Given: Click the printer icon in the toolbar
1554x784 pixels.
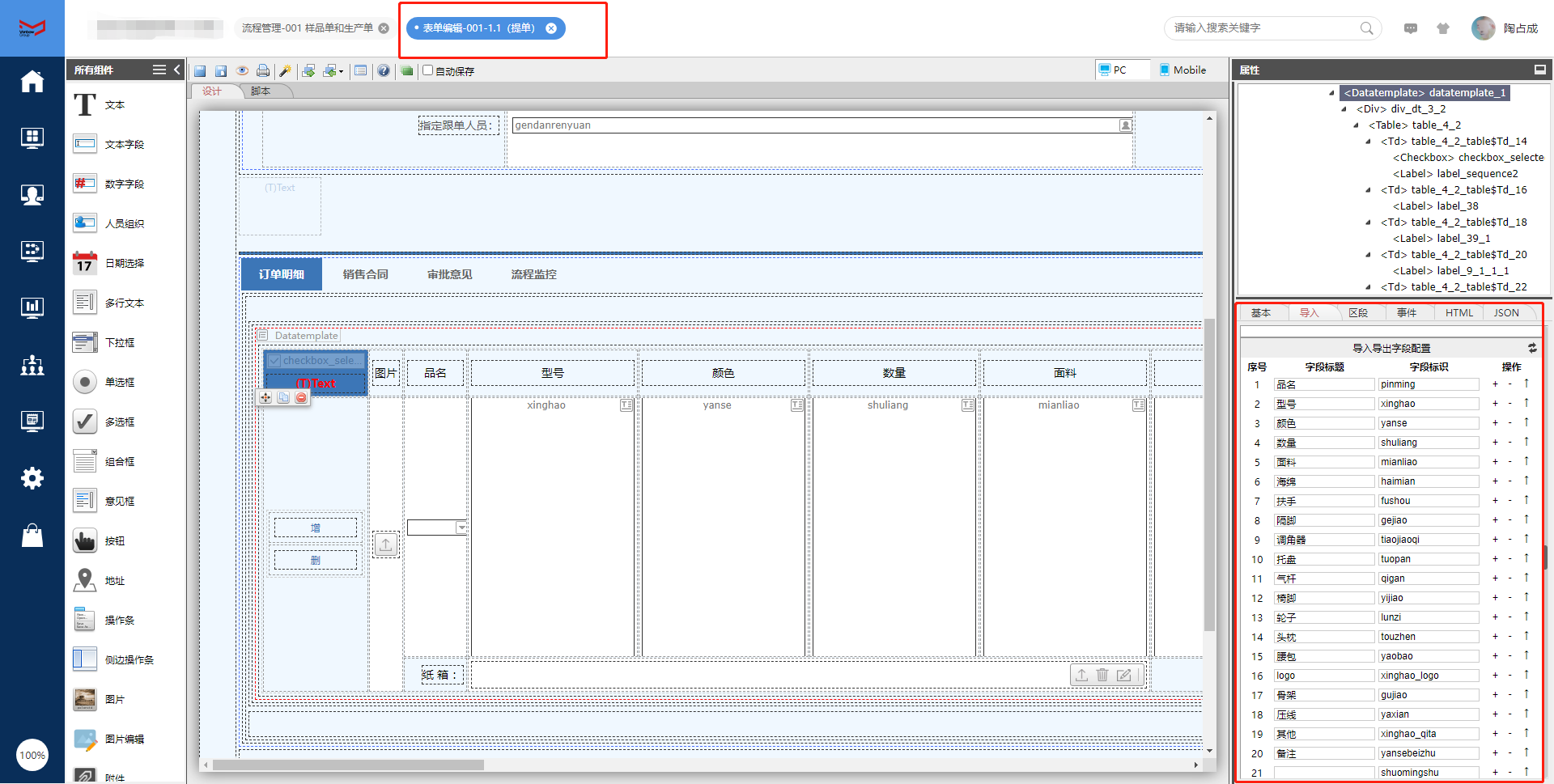Looking at the screenshot, I should pos(263,71).
